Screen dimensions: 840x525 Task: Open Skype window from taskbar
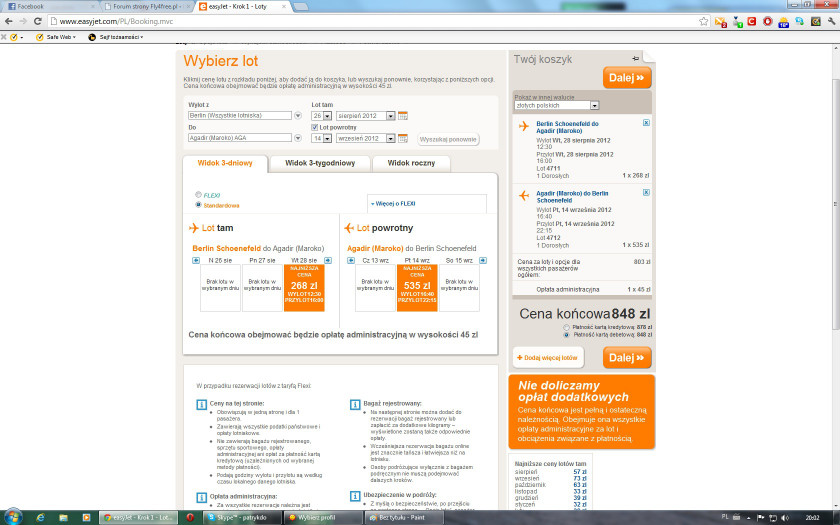click(243, 518)
